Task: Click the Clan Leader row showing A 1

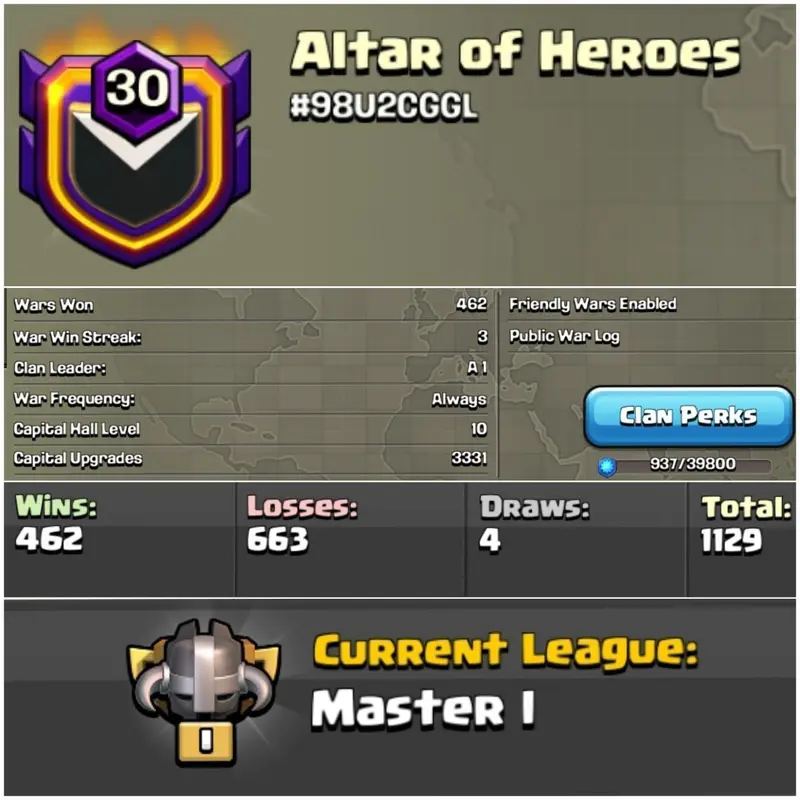Action: click(251, 368)
